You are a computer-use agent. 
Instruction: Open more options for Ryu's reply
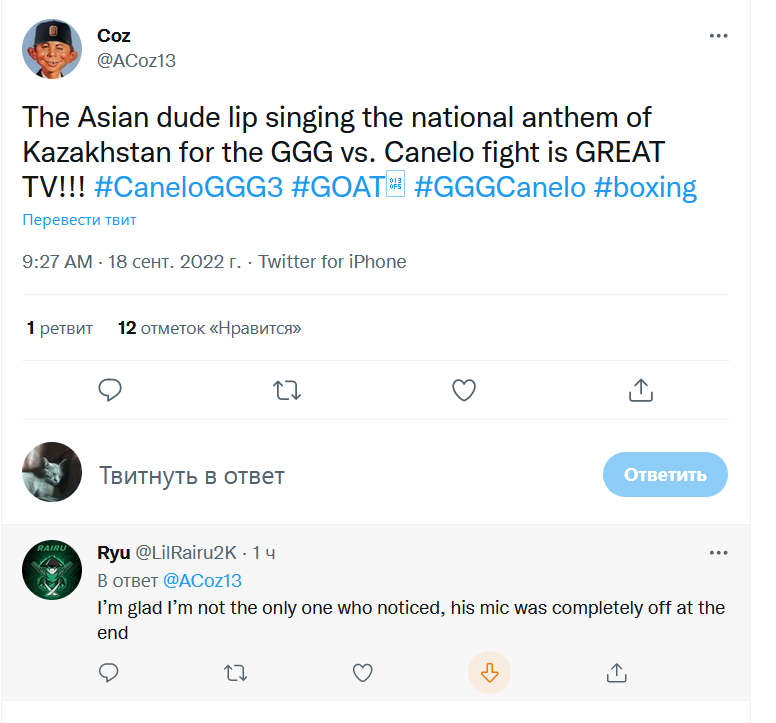(718, 553)
